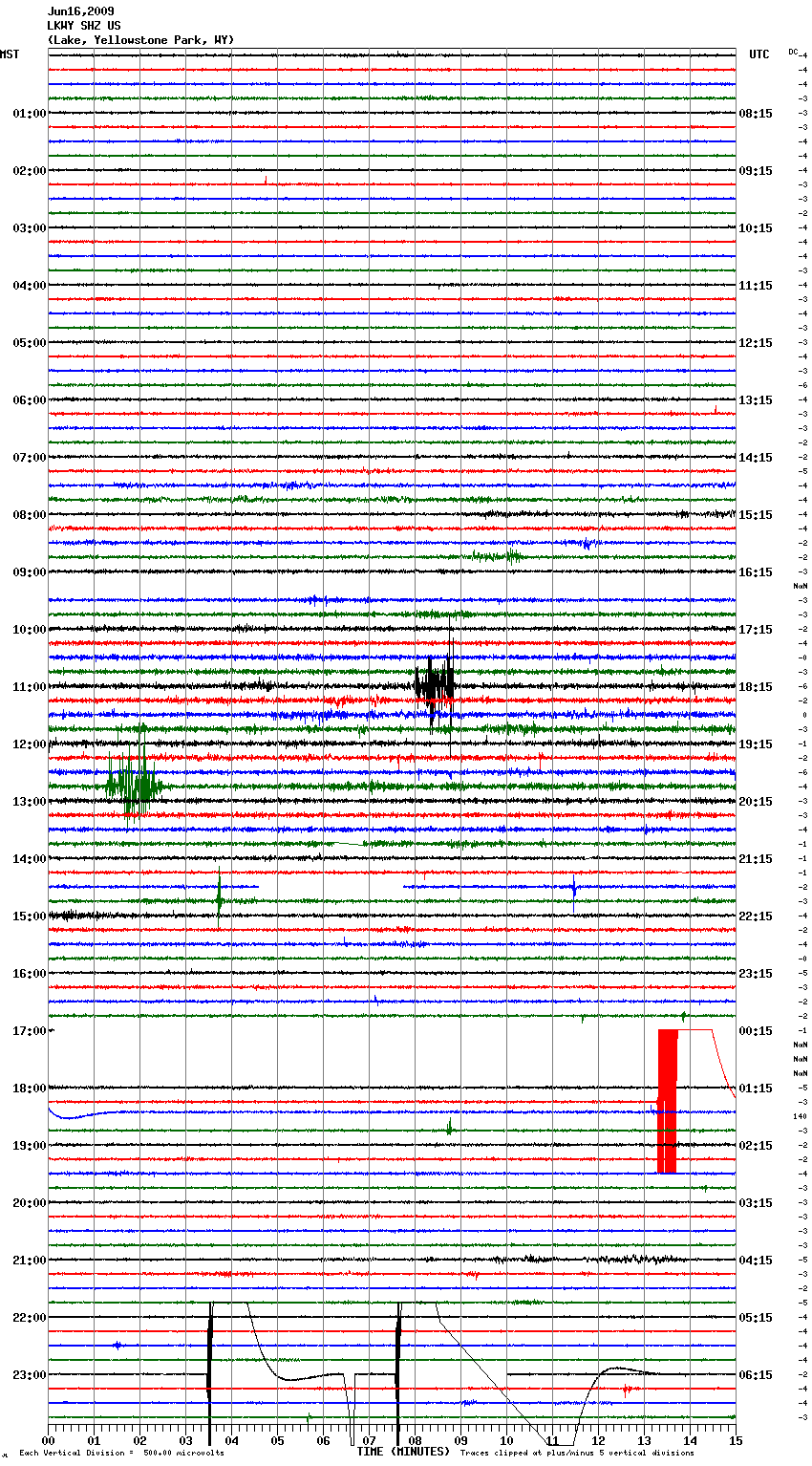This screenshot has width=812, height=1466.
Task: Select the 10:00 MST time label
Action: (x=29, y=630)
